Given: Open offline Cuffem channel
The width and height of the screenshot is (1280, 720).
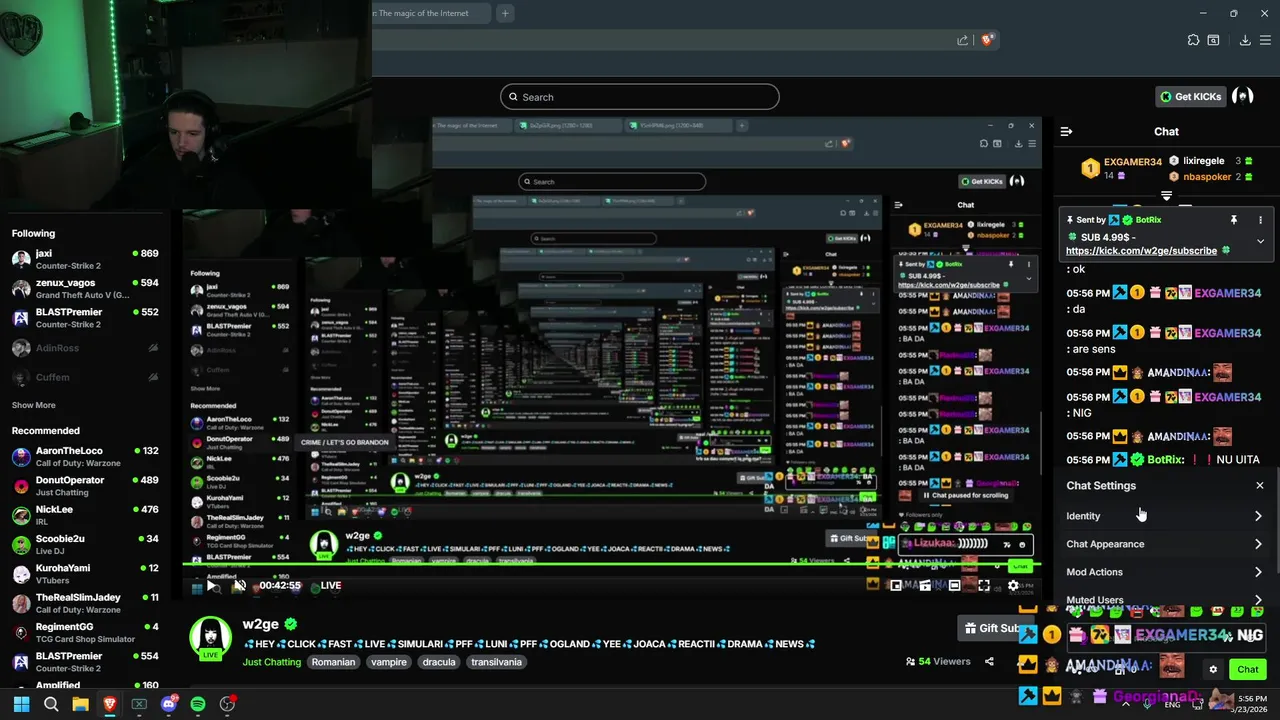Looking at the screenshot, I should [x=85, y=377].
